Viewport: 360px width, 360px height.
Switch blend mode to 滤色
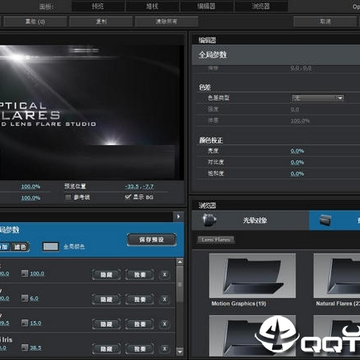click(20, 247)
